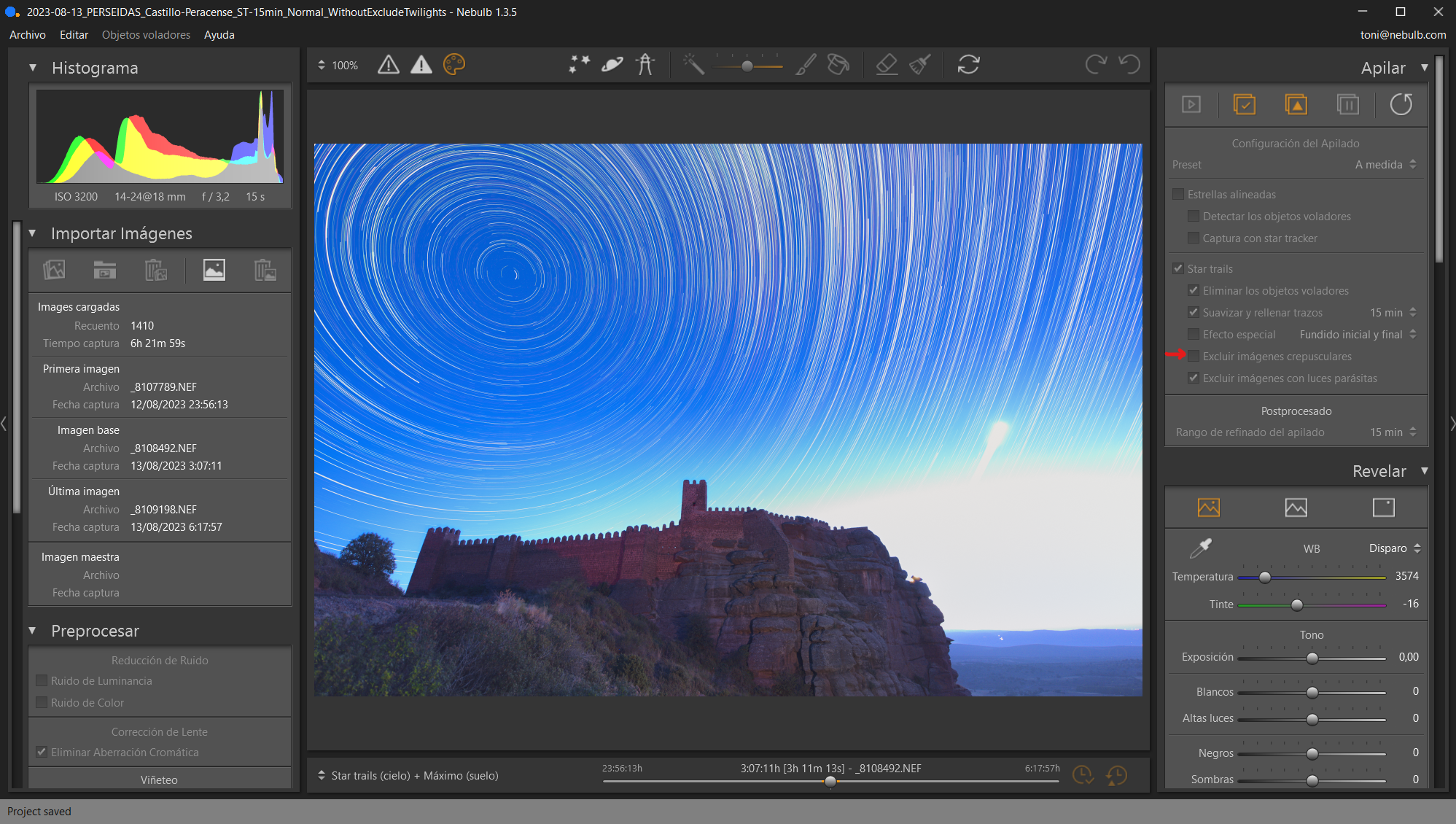Viewport: 1456px width, 824px height.
Task: Collapse the Apilar panel
Action: [1424, 68]
